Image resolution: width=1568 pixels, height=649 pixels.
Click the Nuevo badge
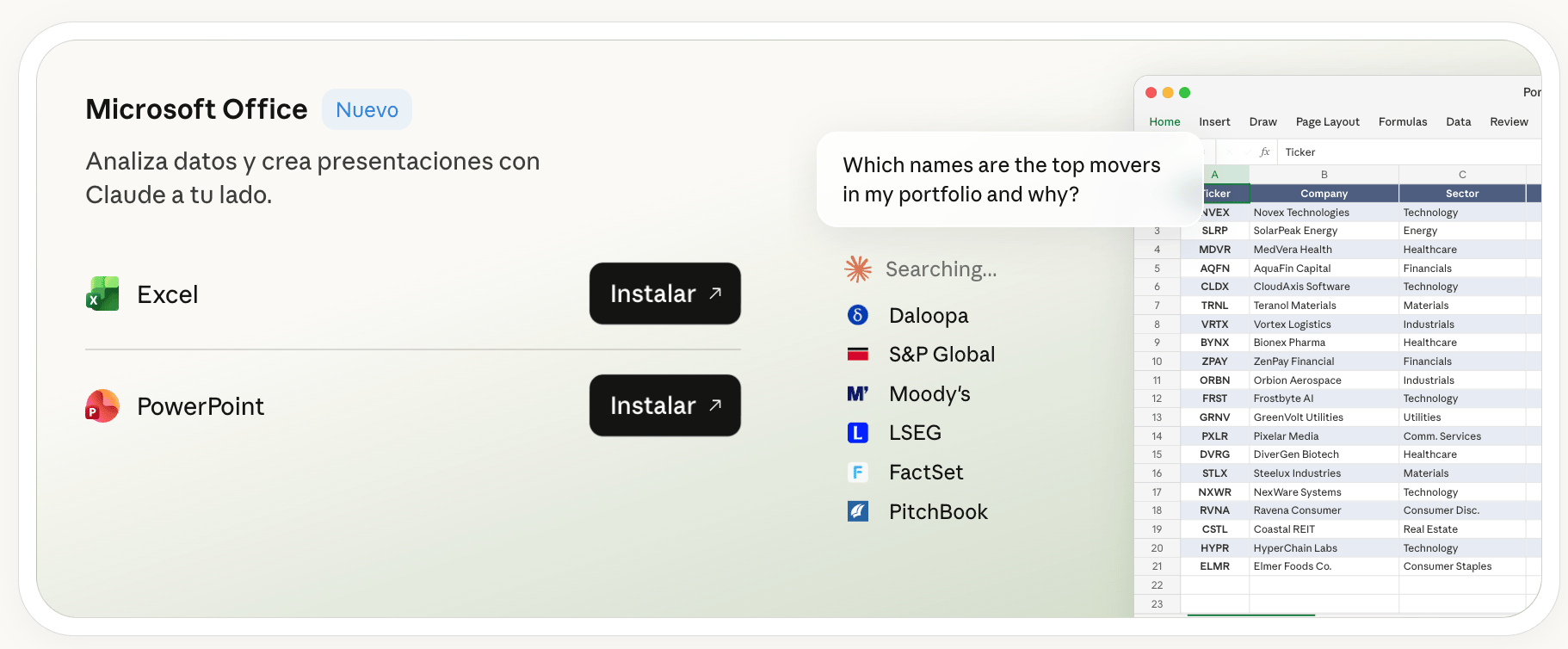367,109
